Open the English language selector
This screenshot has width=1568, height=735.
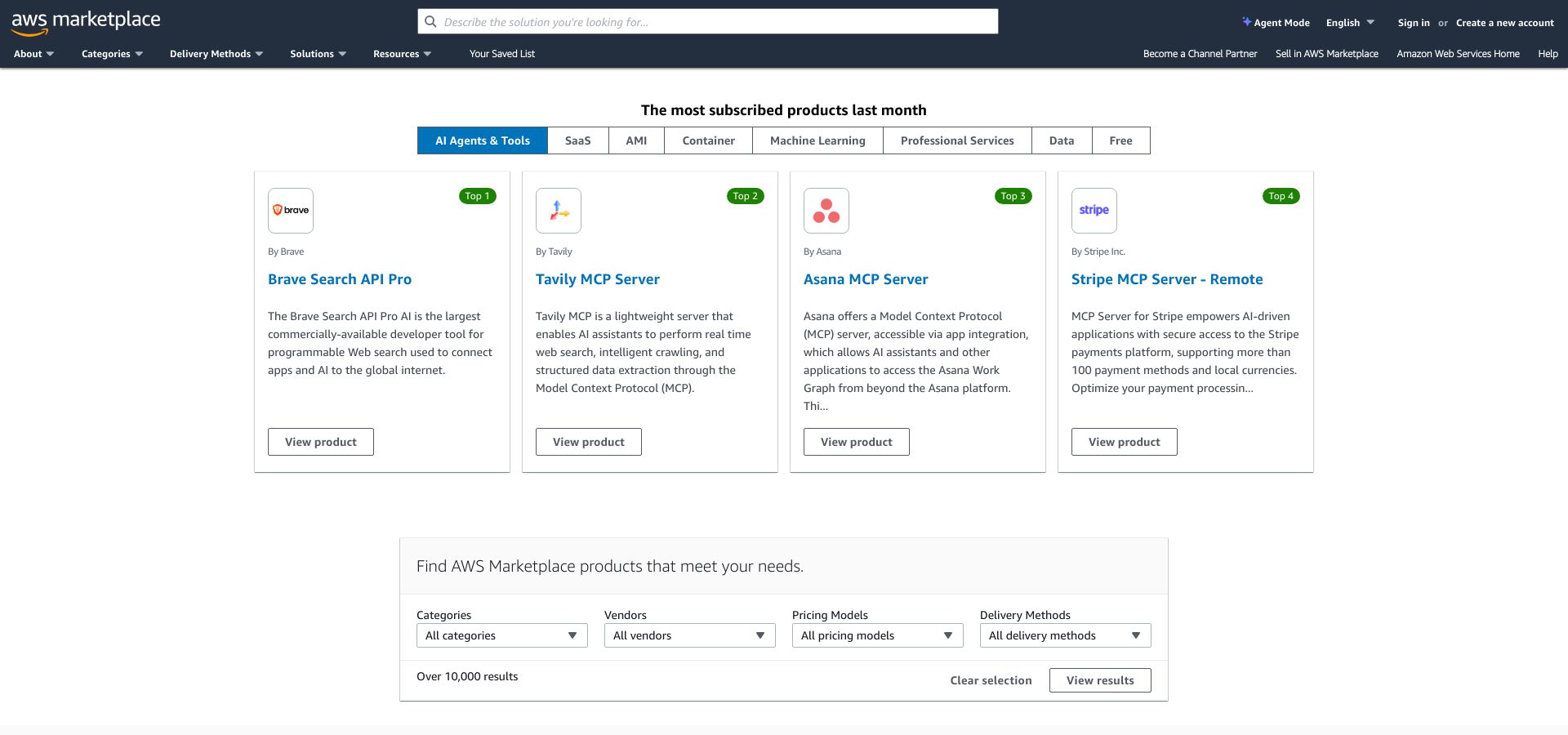1350,23
